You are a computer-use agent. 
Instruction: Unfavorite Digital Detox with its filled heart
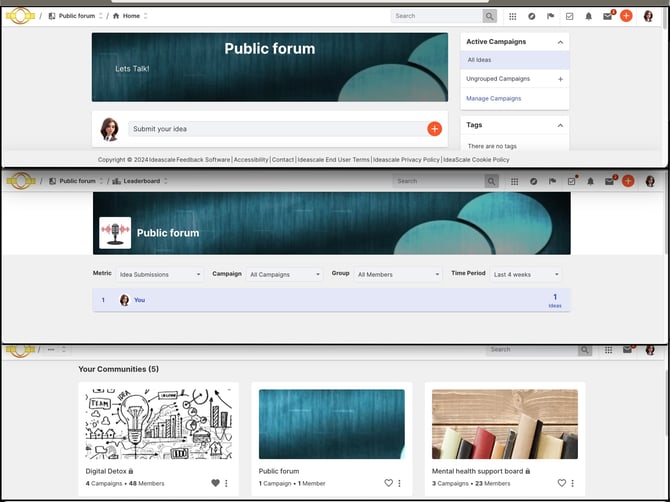pos(215,483)
